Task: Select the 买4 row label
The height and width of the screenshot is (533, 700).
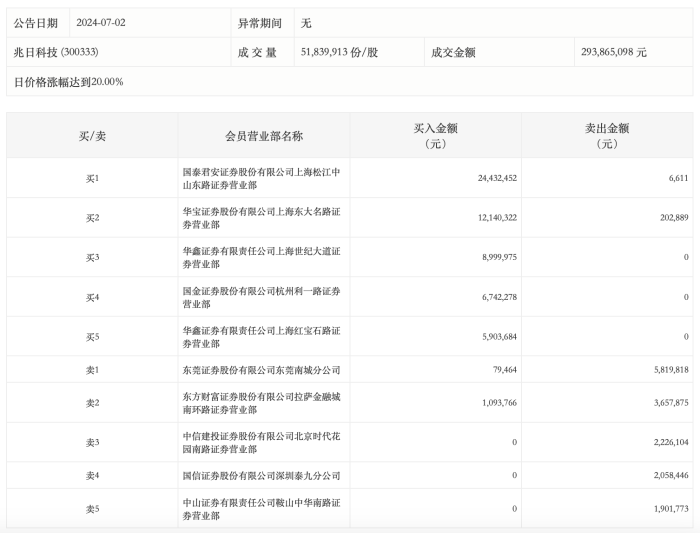Action: pos(92,297)
